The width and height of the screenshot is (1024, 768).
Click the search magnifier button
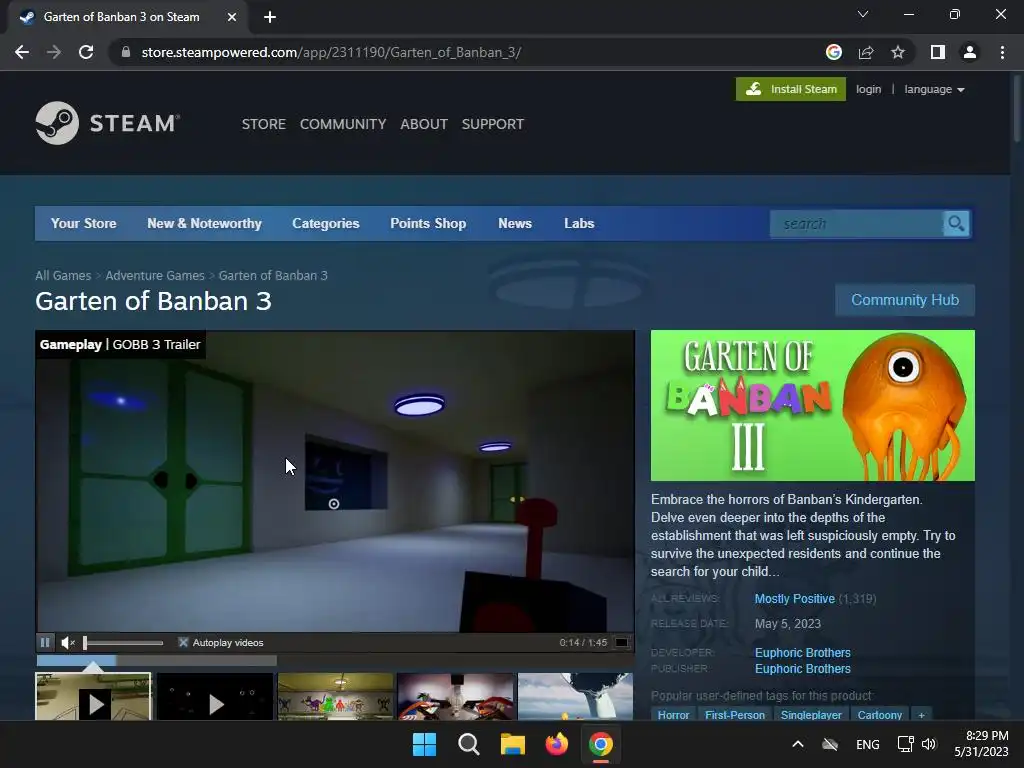point(956,223)
